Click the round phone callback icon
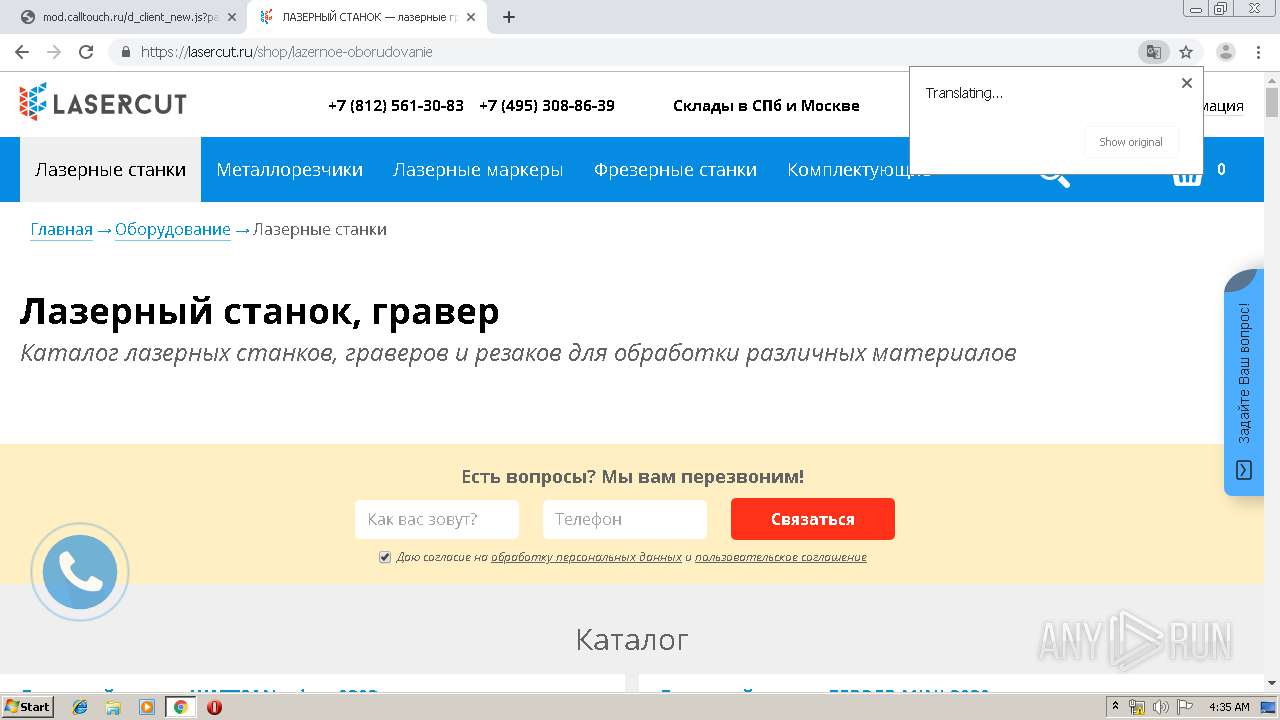 pos(80,572)
